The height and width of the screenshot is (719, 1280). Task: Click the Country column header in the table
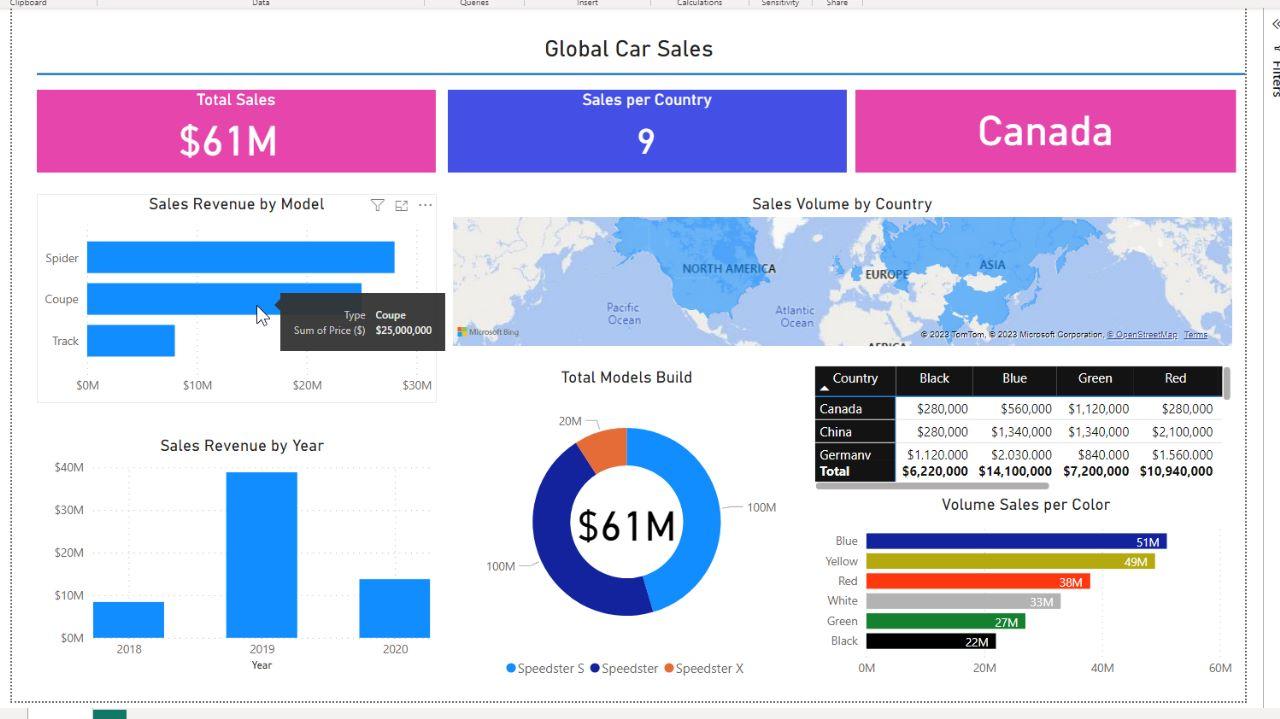(855, 379)
